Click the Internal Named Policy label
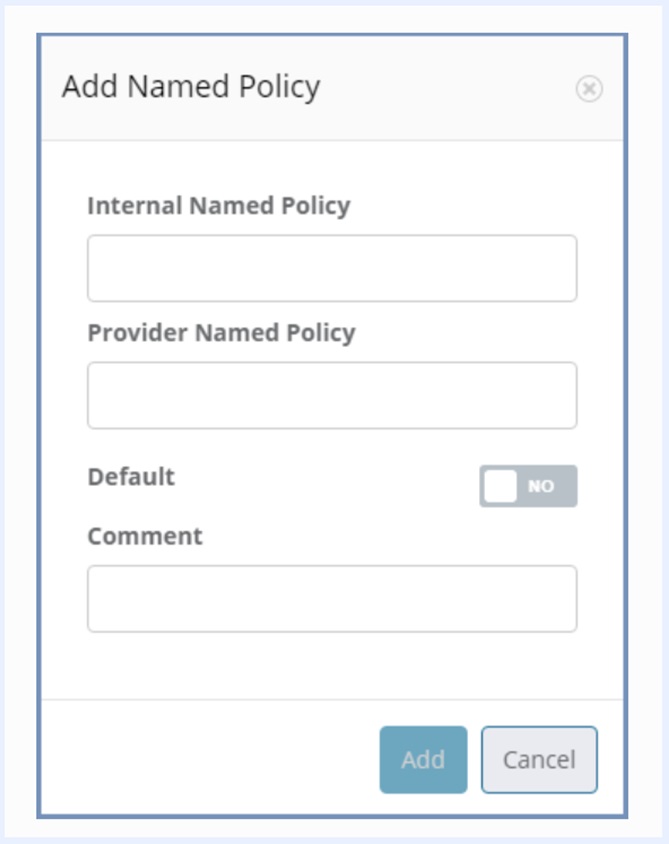The width and height of the screenshot is (669, 844). [x=219, y=205]
